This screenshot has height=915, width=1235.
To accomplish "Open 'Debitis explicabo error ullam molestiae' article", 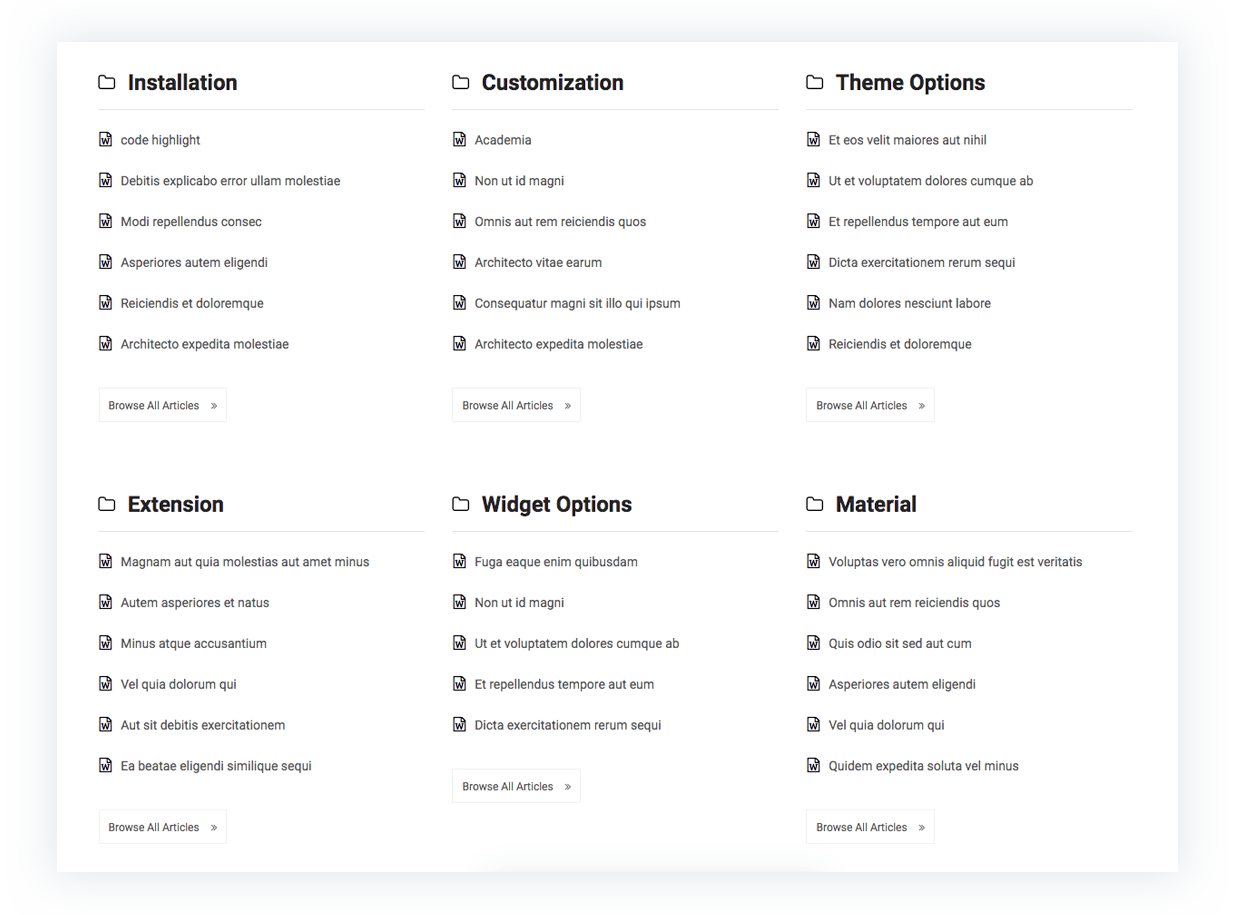I will 230,181.
